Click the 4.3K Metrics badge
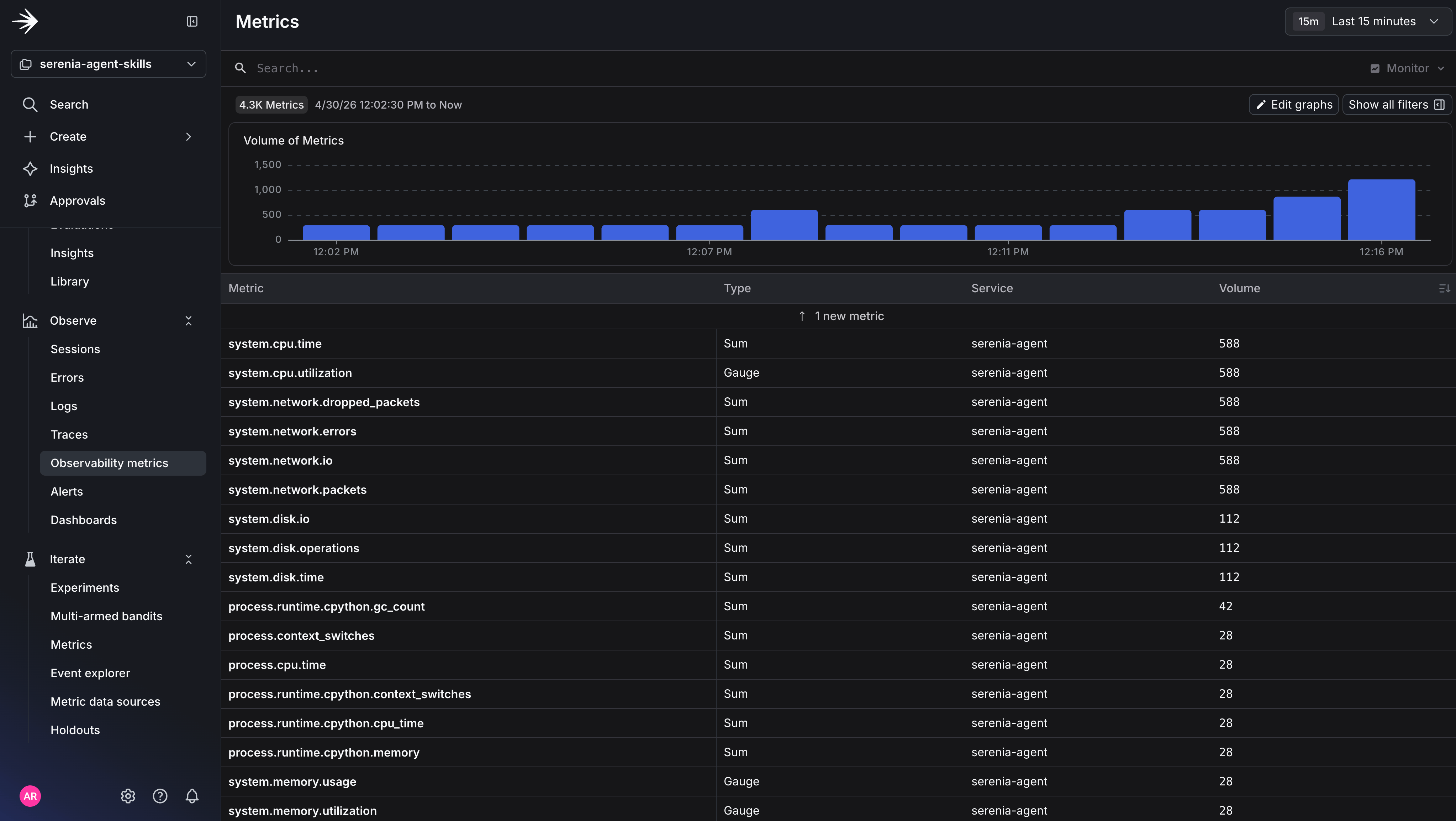The image size is (1456, 821). click(271, 105)
